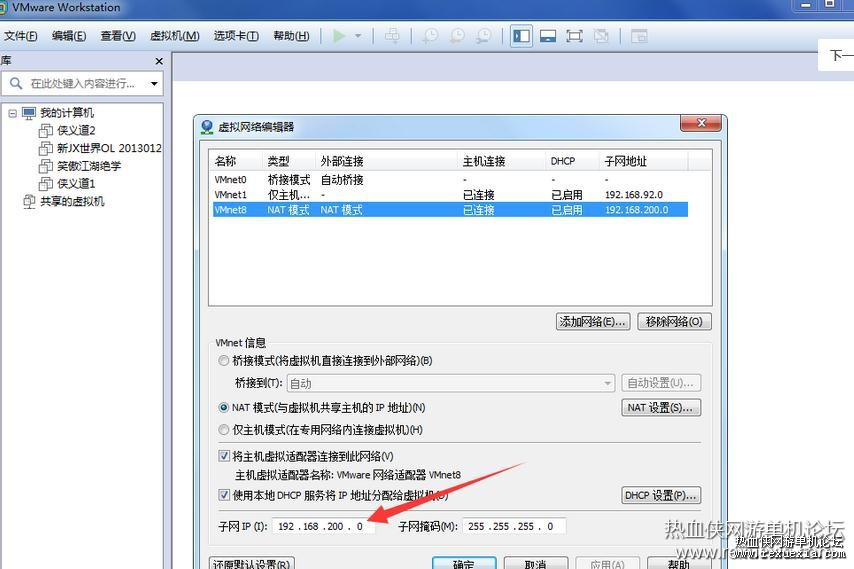854x569 pixels.
Task: Select the VMnet1 row in network list
Action: [450, 194]
